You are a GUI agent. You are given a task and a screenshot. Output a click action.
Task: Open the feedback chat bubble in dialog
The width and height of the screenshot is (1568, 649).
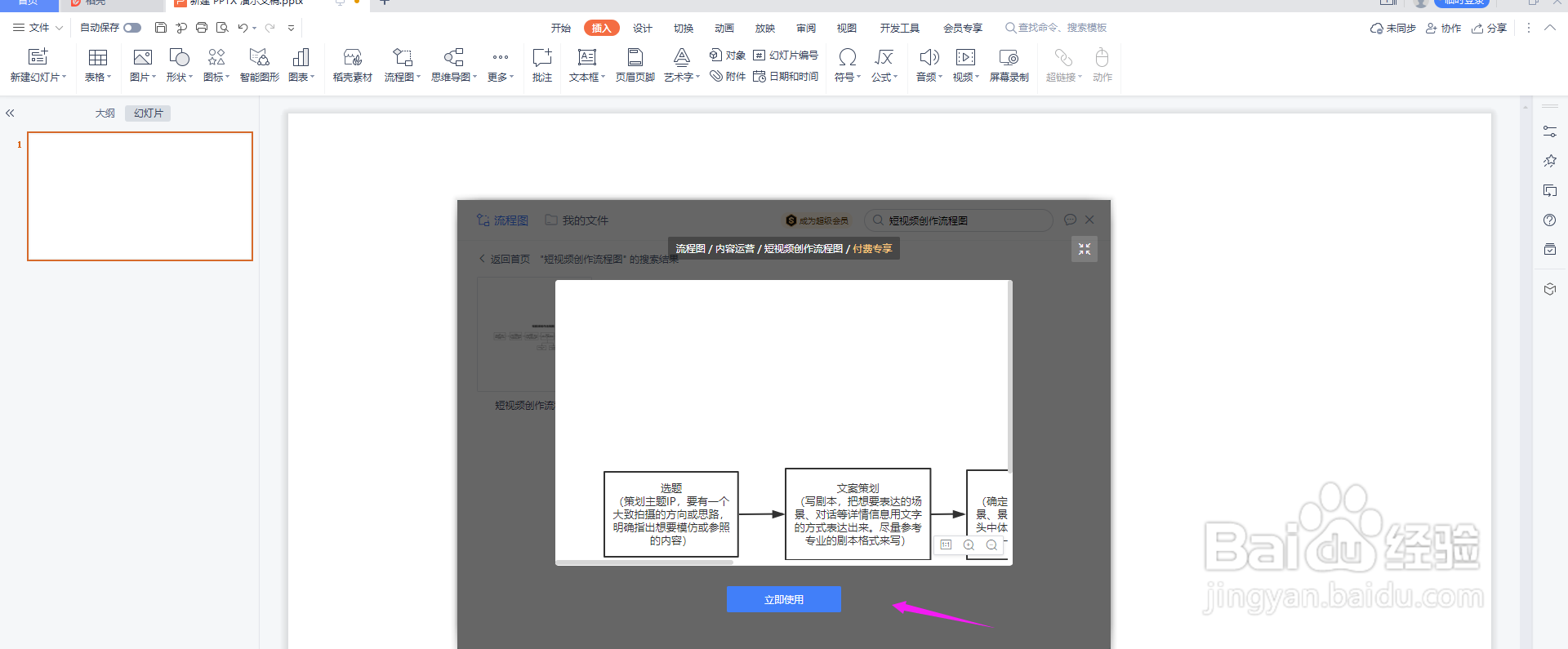click(1070, 220)
